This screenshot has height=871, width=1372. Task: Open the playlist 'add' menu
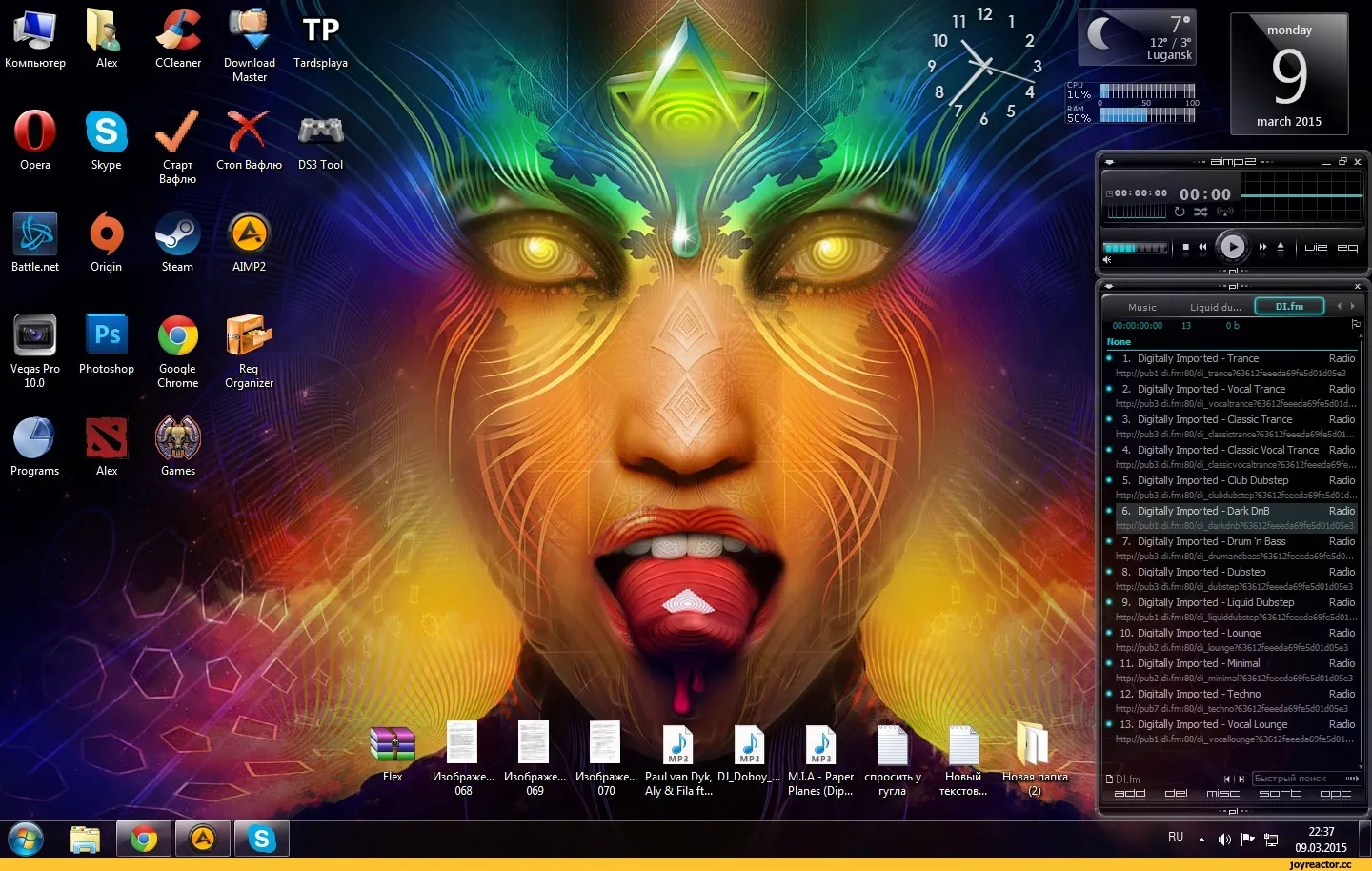coord(1130,793)
